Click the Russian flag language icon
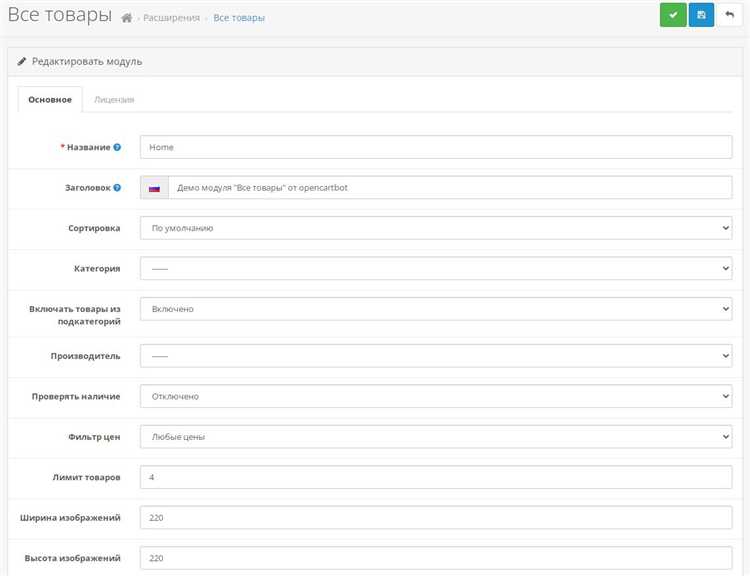 (154, 188)
